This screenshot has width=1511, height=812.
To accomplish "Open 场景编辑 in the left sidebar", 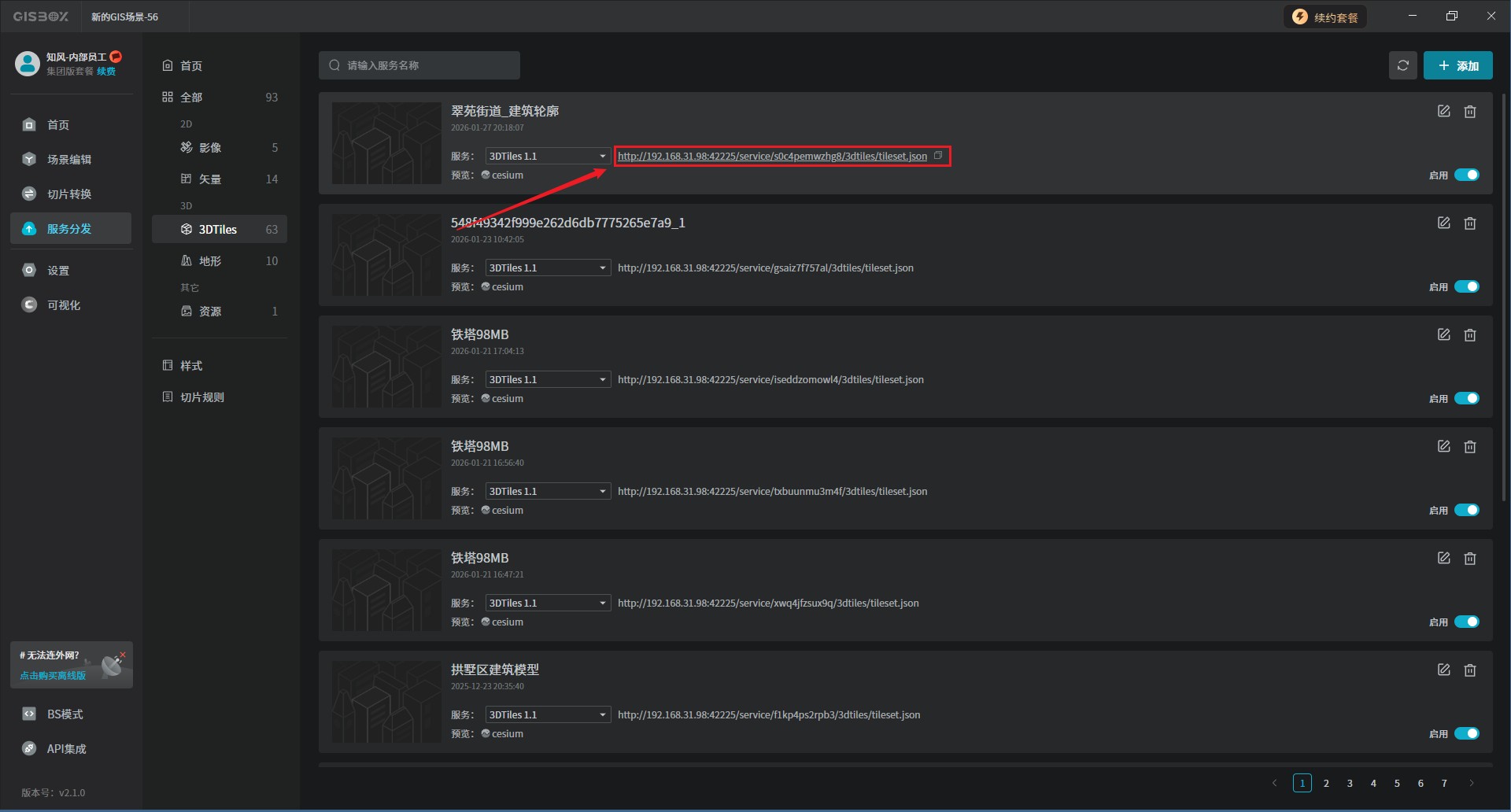I will [69, 160].
